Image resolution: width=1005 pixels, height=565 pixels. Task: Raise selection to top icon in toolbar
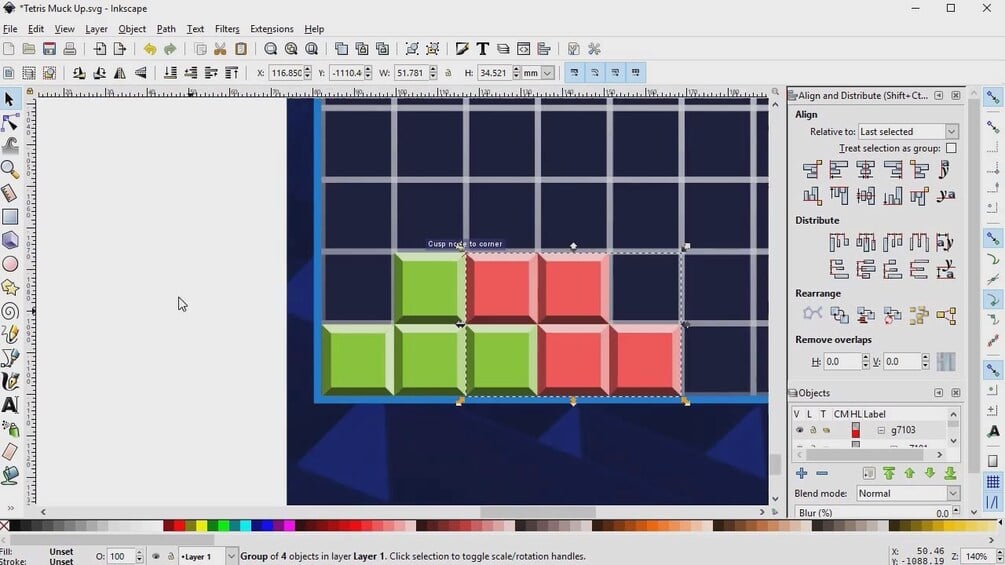[231, 73]
